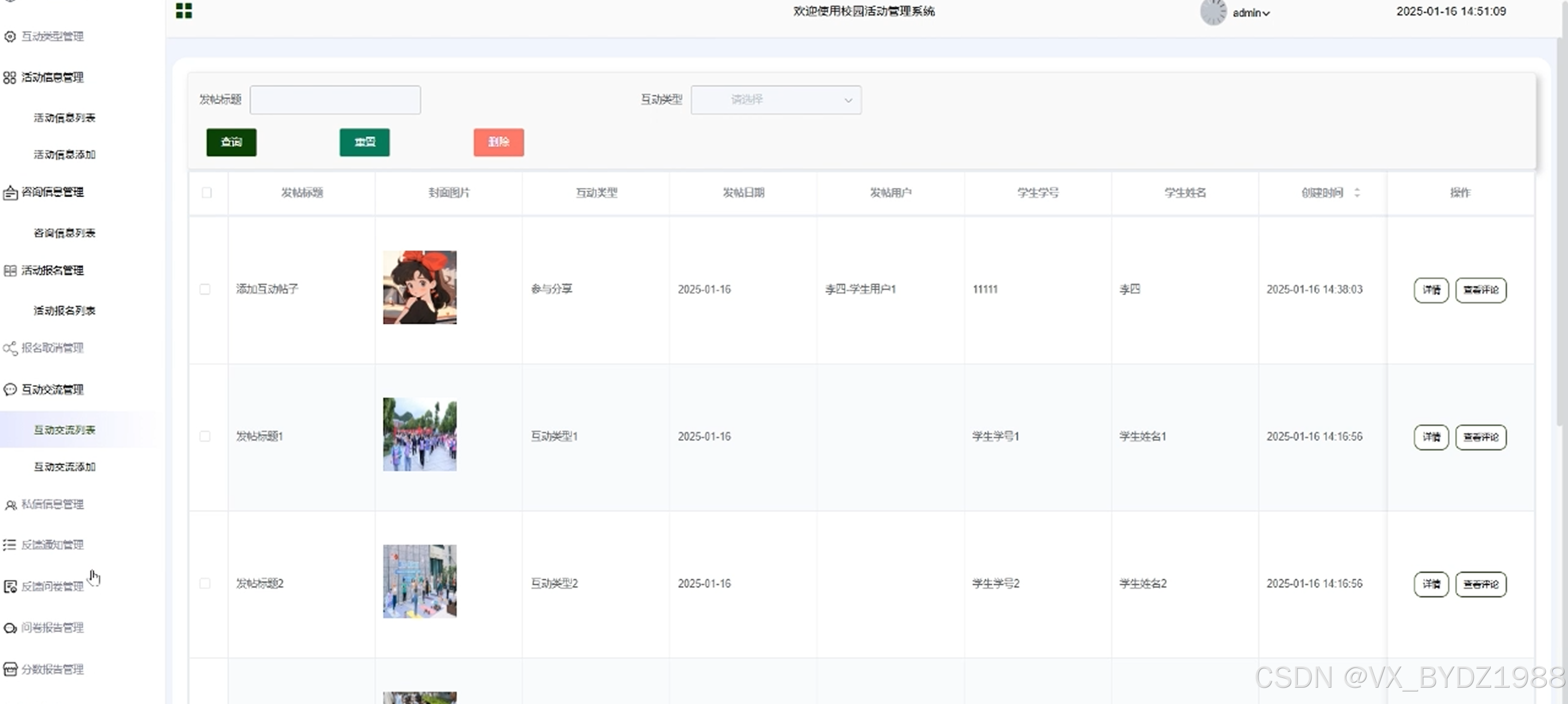
Task: Click the 活动报名管理 sidebar icon
Action: pos(10,270)
